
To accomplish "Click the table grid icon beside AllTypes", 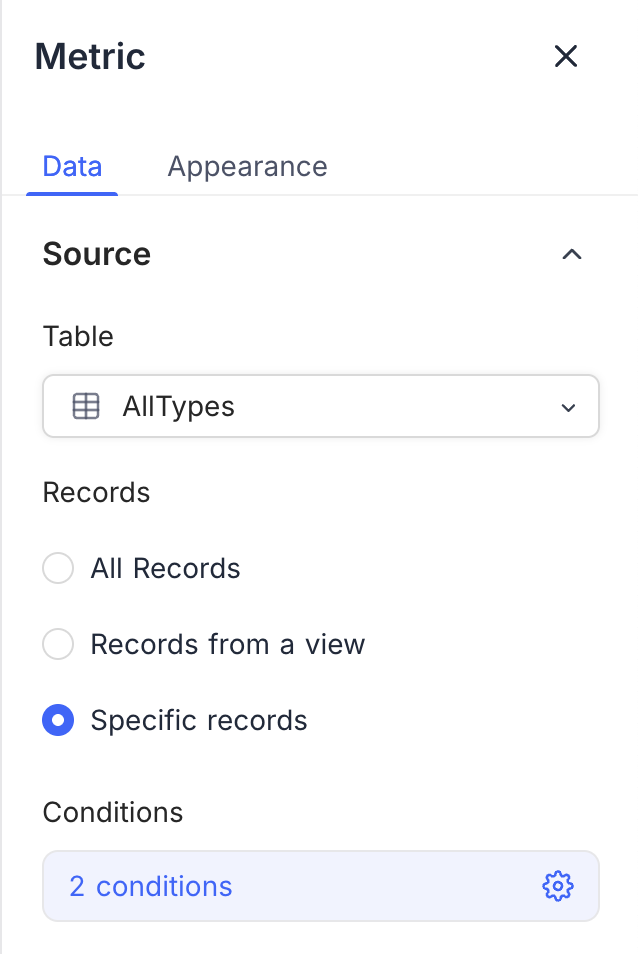I will pos(87,406).
